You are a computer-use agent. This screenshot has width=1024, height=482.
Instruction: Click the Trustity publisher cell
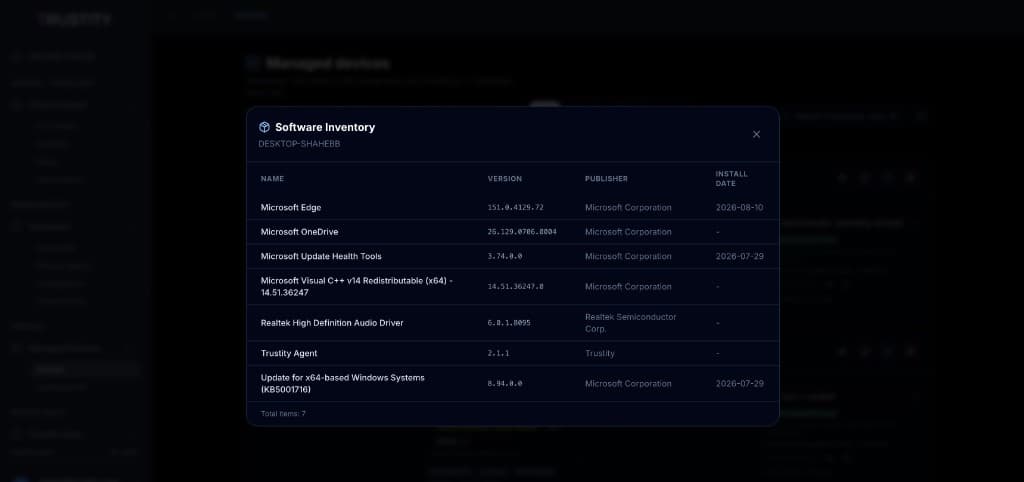point(600,353)
